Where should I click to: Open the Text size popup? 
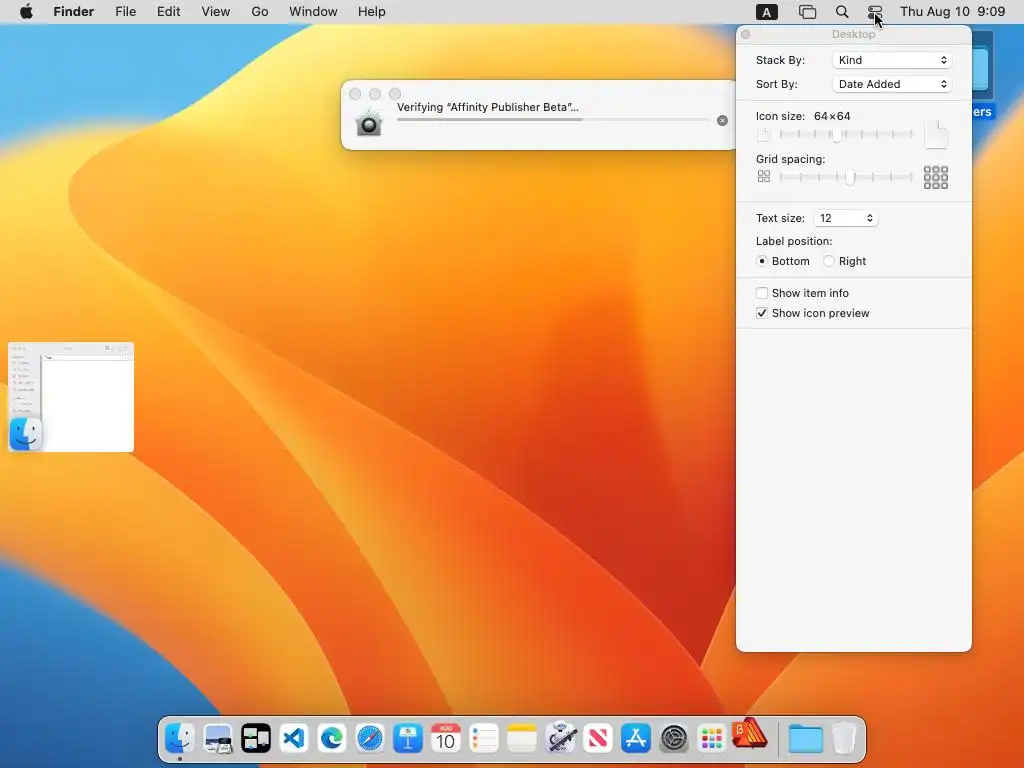click(846, 218)
